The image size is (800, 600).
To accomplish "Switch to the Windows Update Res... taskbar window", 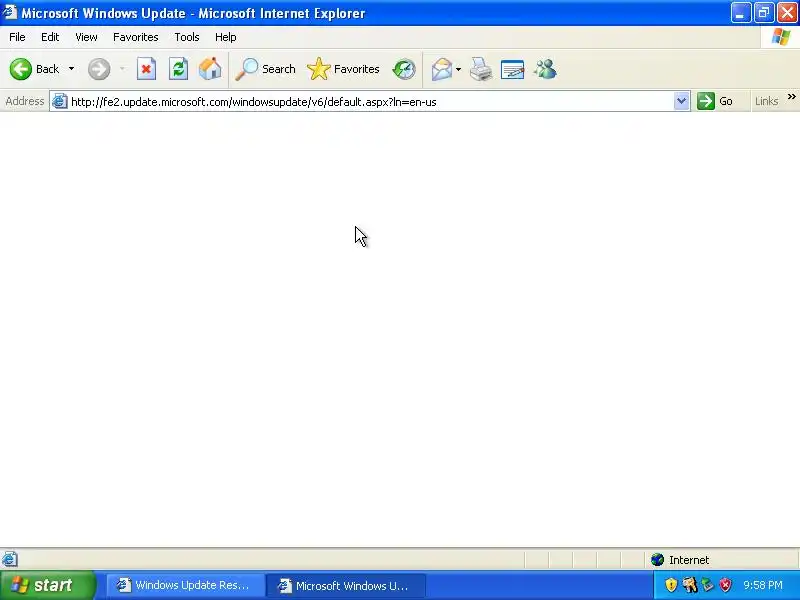I will (186, 585).
